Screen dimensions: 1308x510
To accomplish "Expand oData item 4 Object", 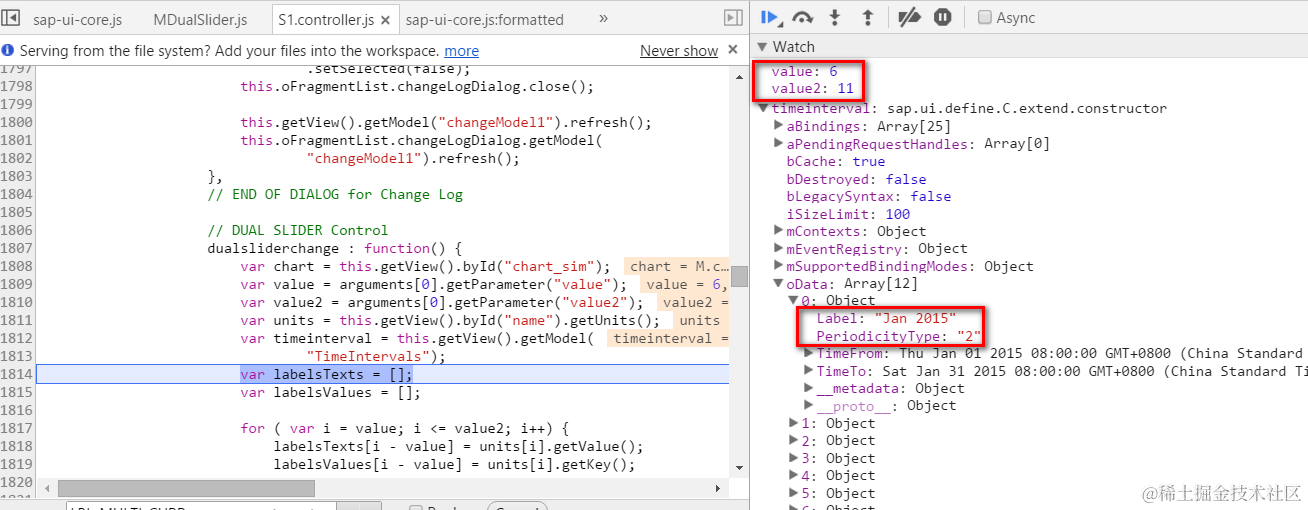I will click(x=794, y=475).
